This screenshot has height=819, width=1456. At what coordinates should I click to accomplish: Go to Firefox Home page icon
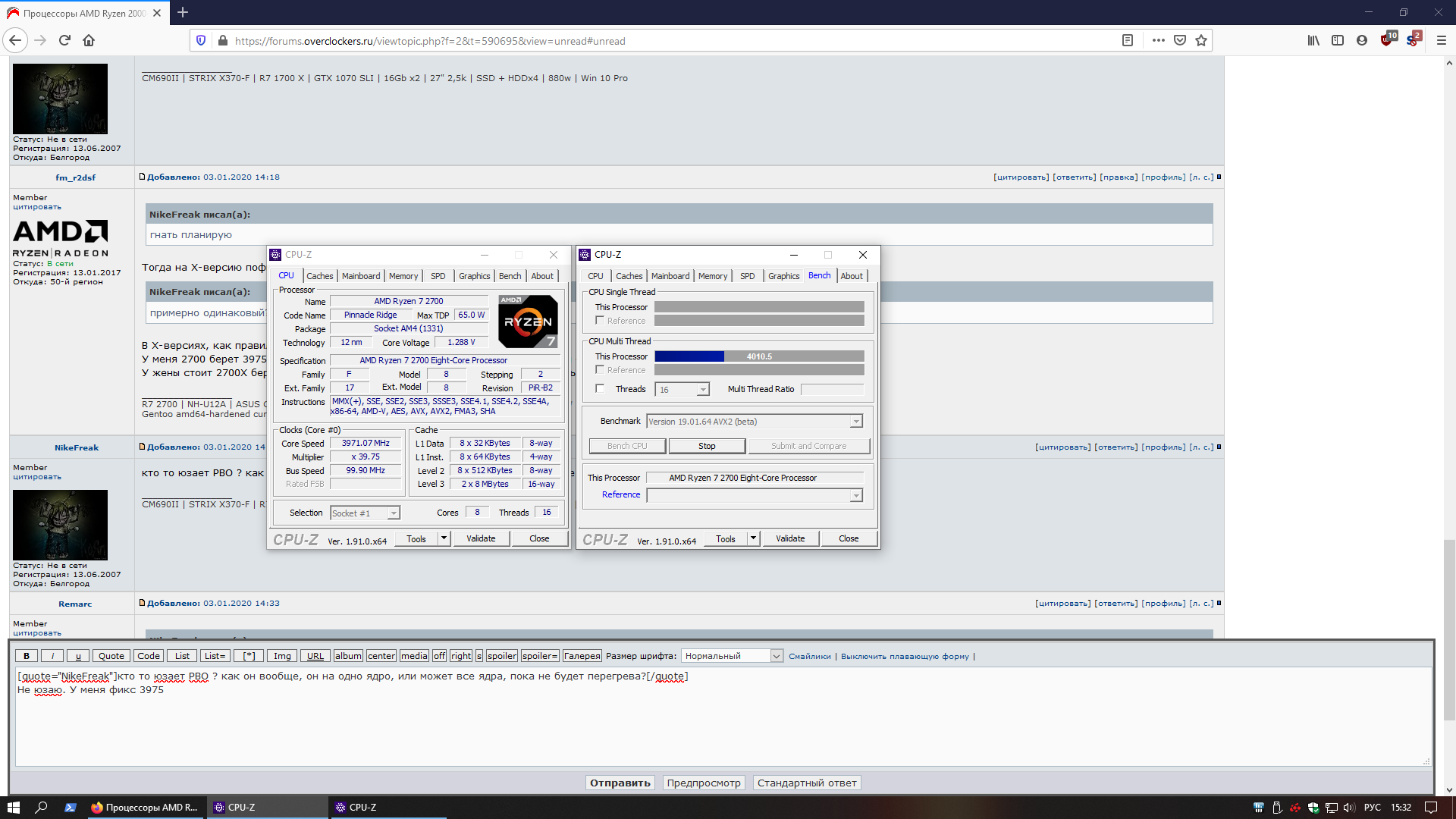point(89,41)
